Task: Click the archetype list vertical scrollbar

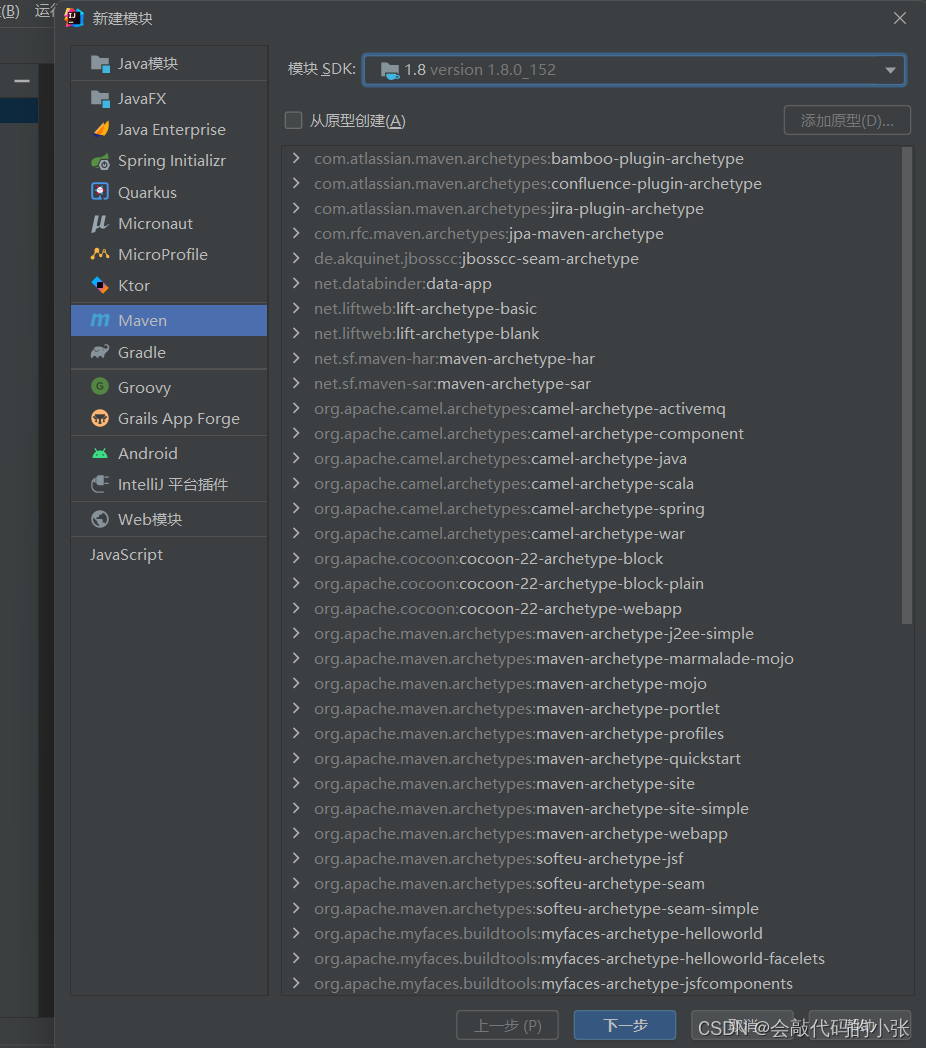Action: click(x=907, y=386)
